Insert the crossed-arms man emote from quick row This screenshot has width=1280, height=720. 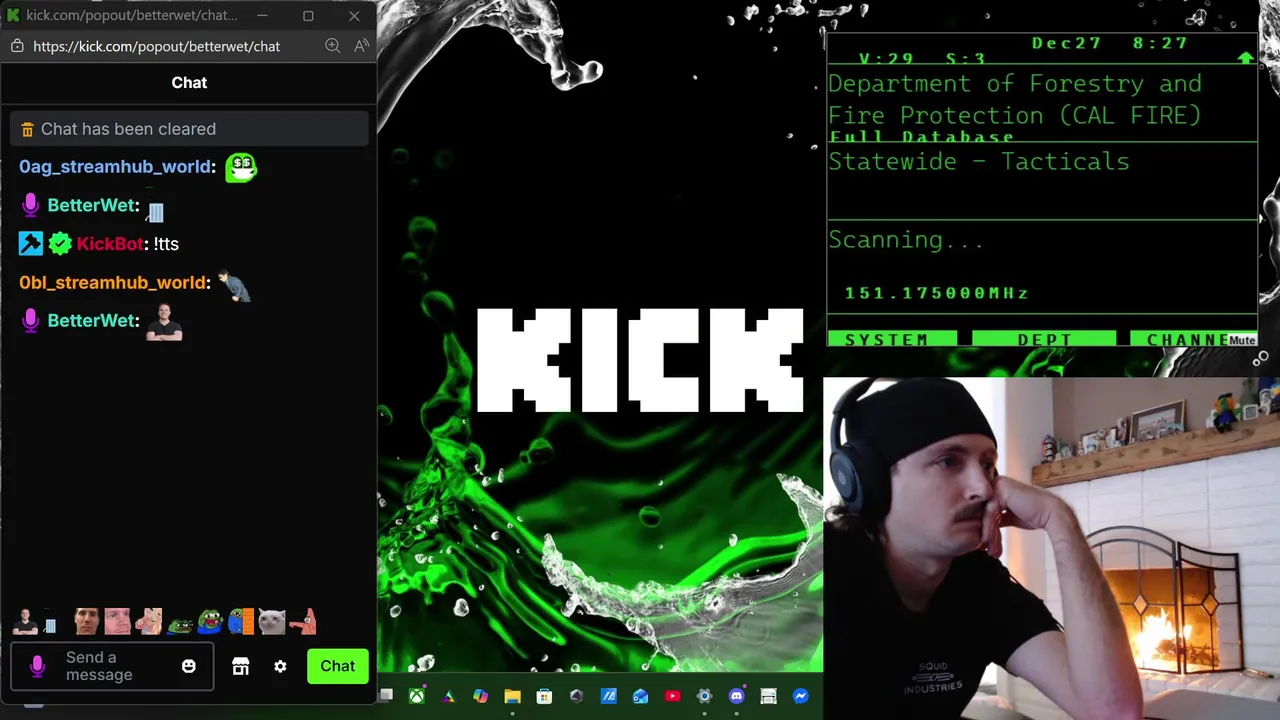(26, 622)
